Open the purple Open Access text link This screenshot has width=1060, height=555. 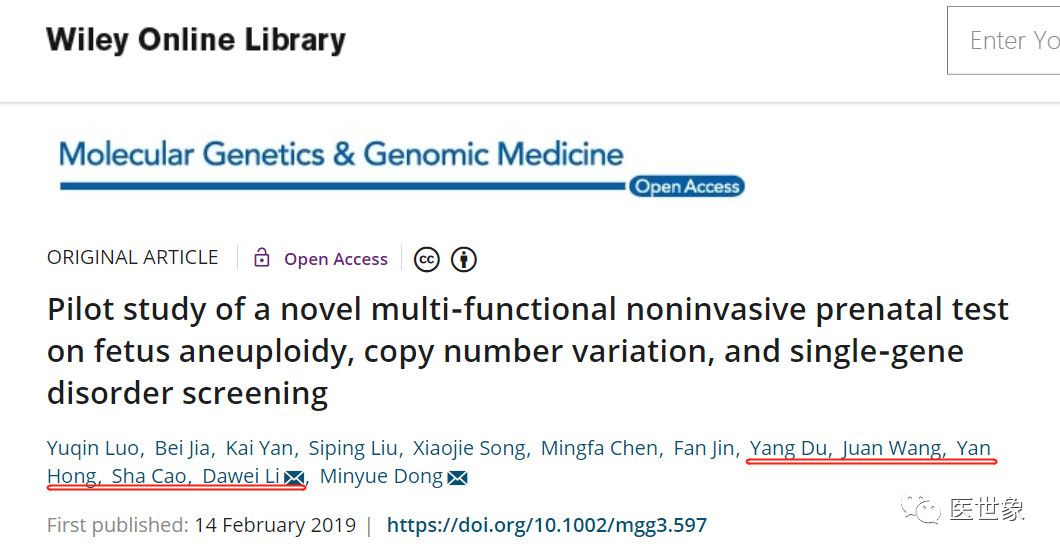(x=336, y=259)
